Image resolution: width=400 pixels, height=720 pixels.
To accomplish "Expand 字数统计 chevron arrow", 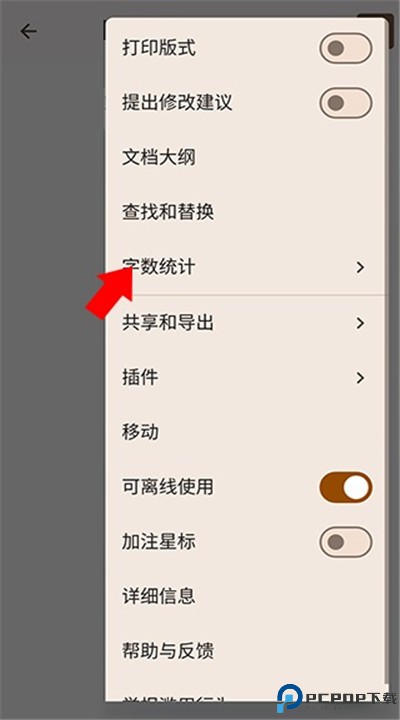I will (361, 267).
